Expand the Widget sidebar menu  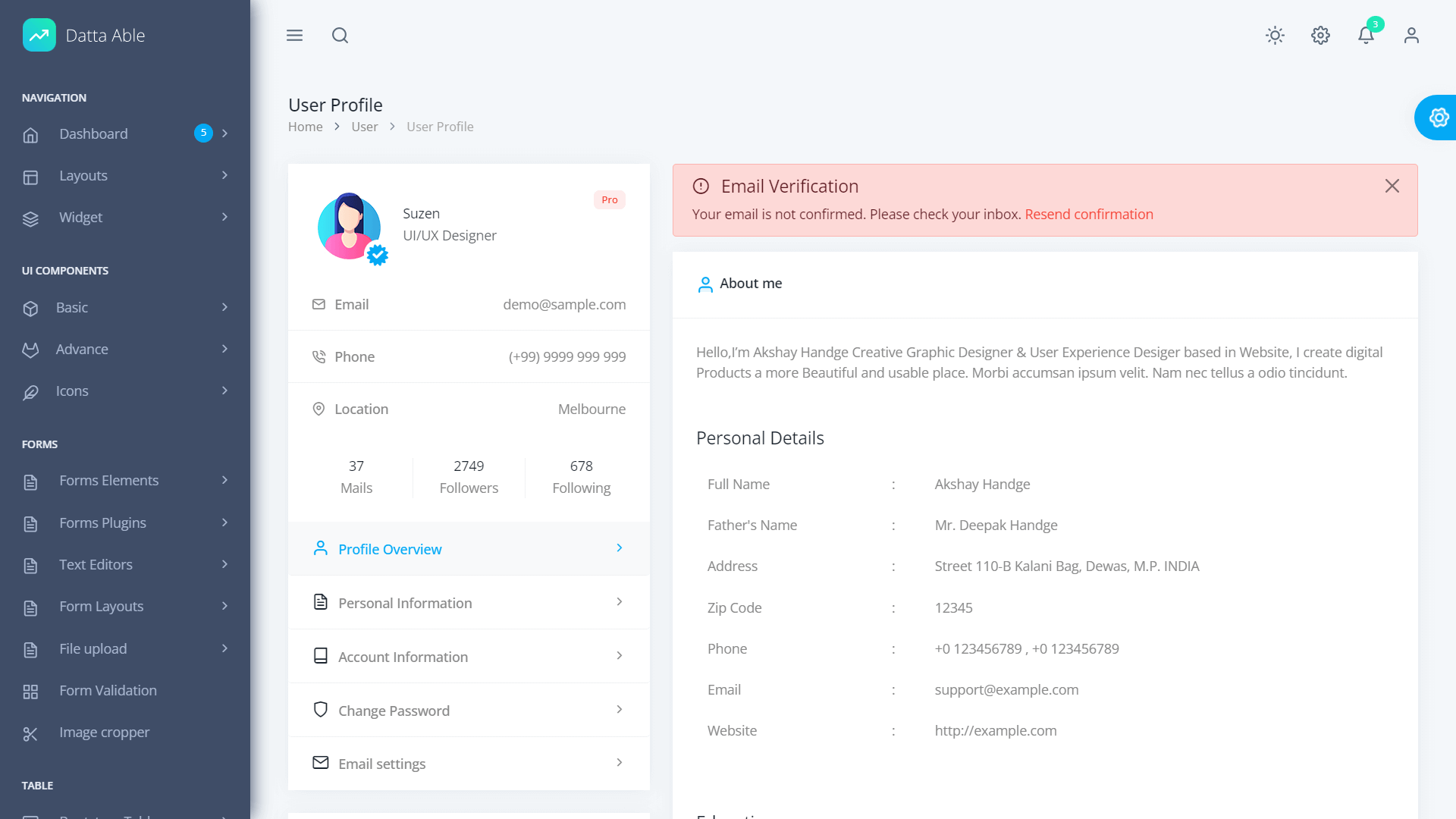coord(125,218)
